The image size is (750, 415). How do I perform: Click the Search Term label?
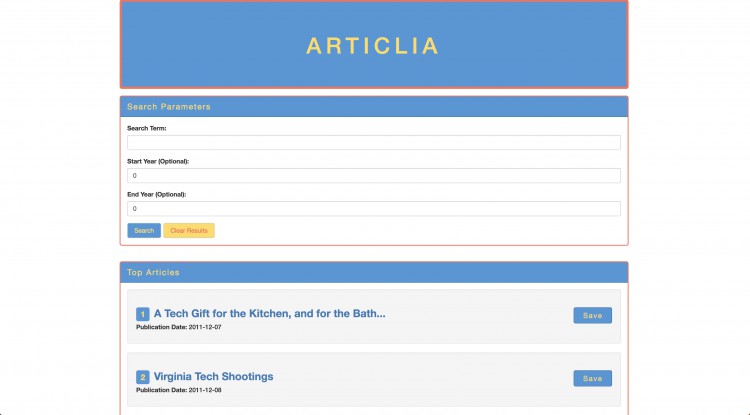coord(146,128)
